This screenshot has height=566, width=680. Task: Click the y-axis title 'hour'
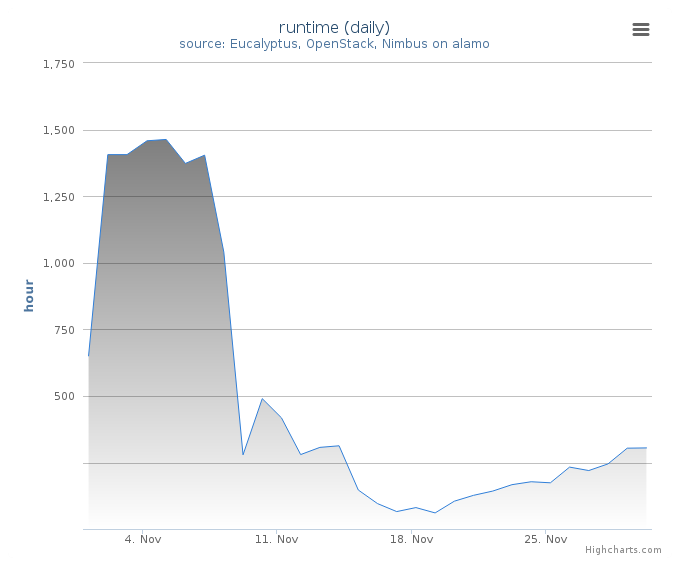click(x=29, y=295)
